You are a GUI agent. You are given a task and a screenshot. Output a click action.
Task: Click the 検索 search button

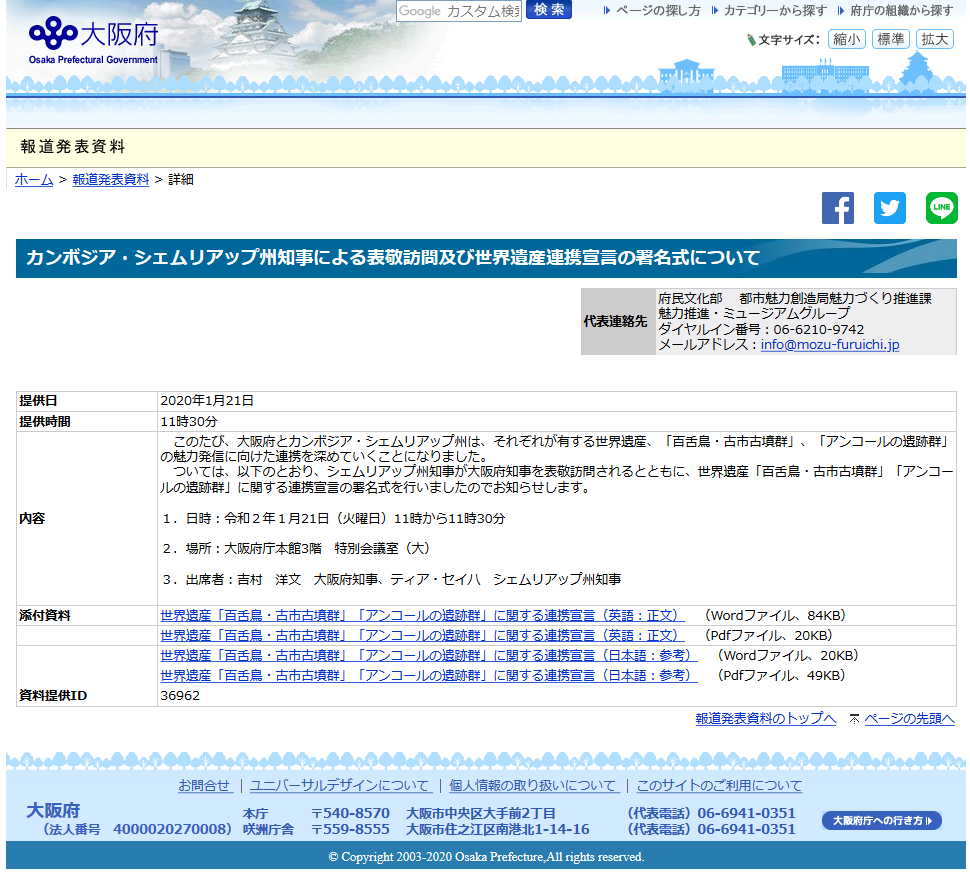(x=548, y=10)
